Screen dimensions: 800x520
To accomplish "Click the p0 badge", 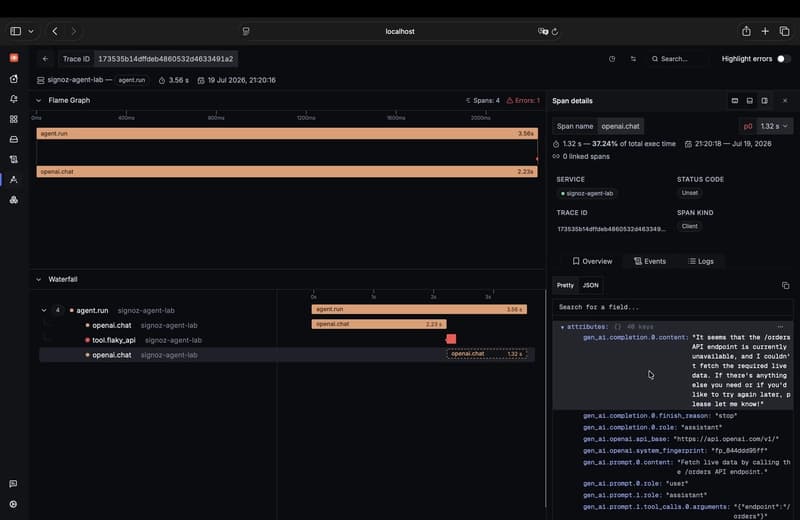I will [748, 126].
